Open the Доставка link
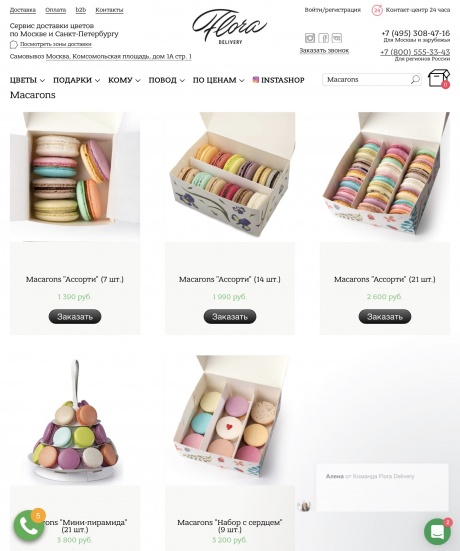The image size is (460, 551). tap(23, 10)
